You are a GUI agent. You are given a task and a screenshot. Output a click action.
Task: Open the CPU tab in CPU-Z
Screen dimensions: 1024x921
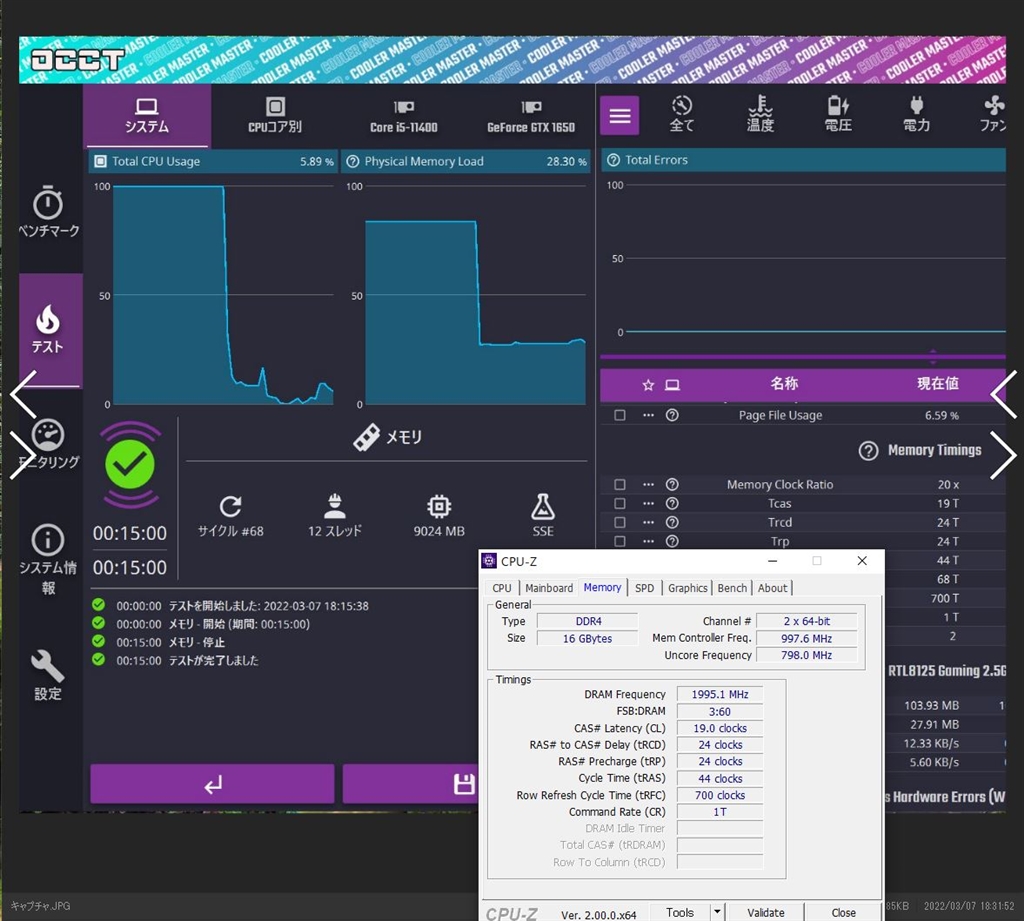(502, 588)
